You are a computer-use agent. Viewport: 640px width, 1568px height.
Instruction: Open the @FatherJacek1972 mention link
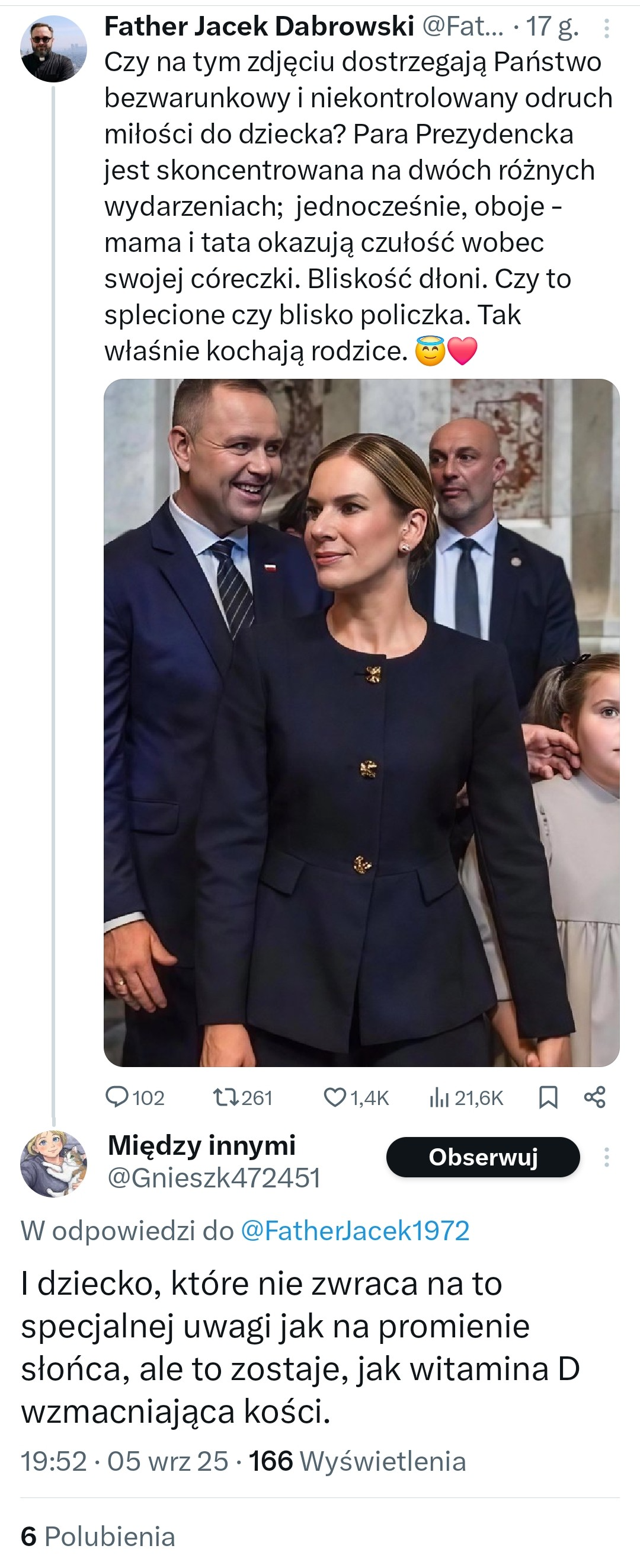click(356, 1230)
